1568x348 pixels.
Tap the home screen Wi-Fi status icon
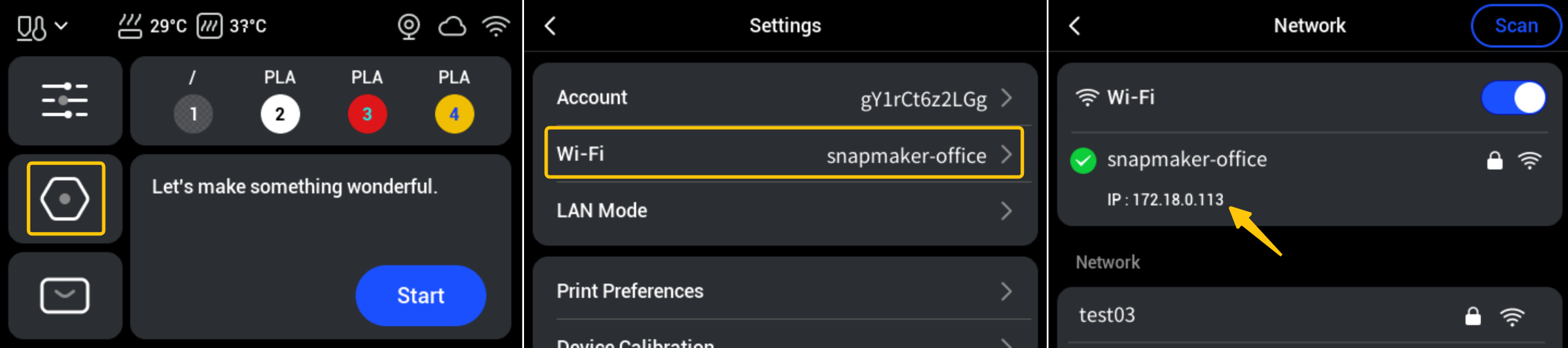496,26
